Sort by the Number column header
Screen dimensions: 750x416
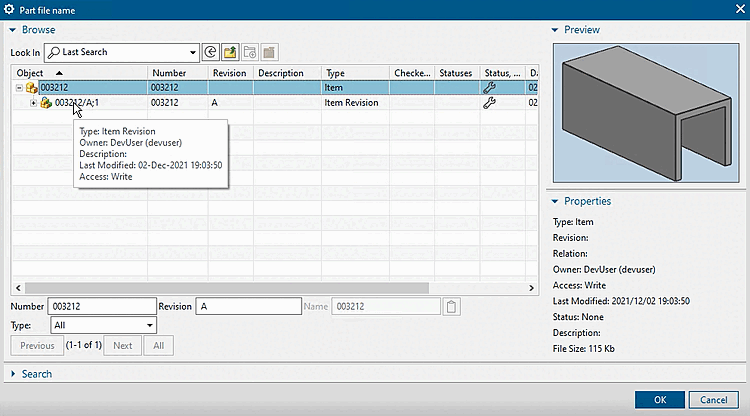(178, 73)
